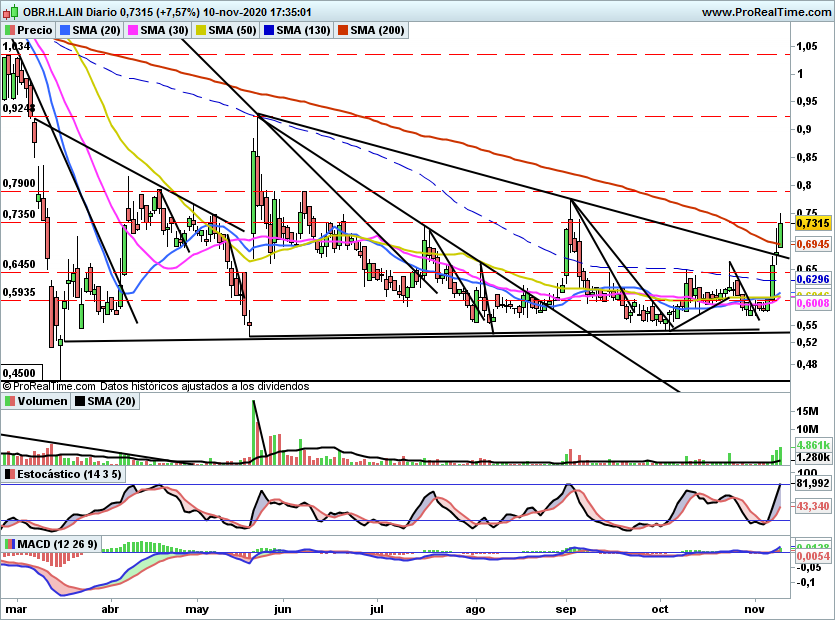Select the MACD (12 26 9) label

(x=58, y=544)
